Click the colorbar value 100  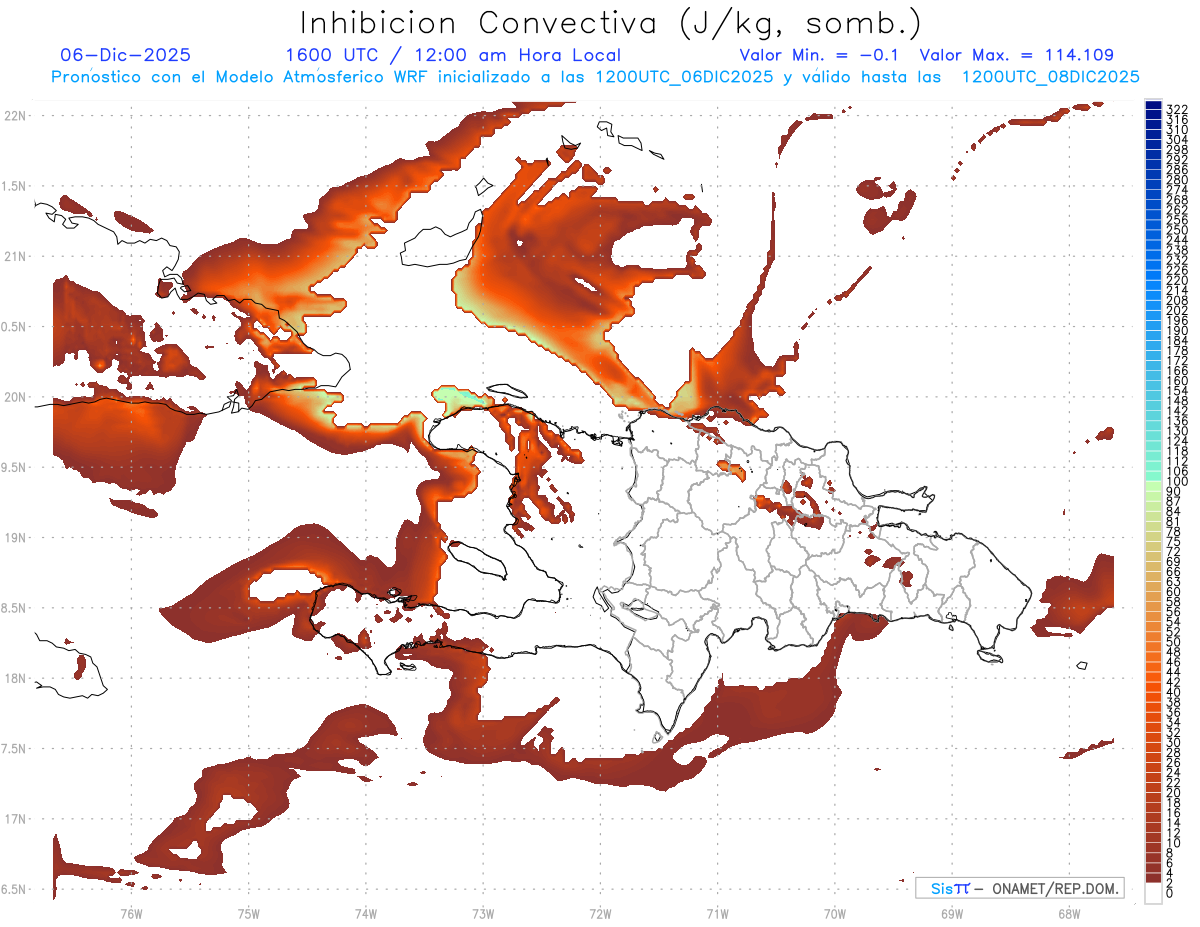(x=1176, y=481)
